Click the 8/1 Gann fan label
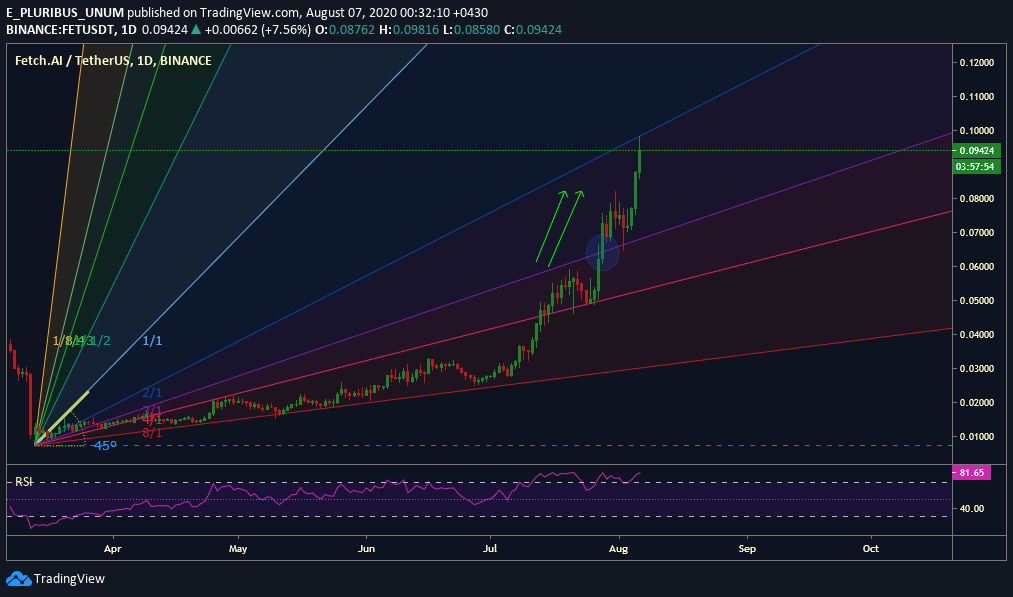Image resolution: width=1013 pixels, height=597 pixels. point(152,433)
